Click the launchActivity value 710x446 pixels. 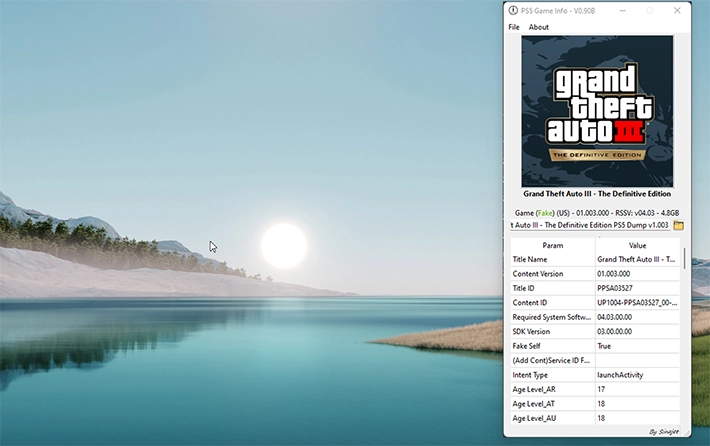pyautogui.click(x=637, y=375)
